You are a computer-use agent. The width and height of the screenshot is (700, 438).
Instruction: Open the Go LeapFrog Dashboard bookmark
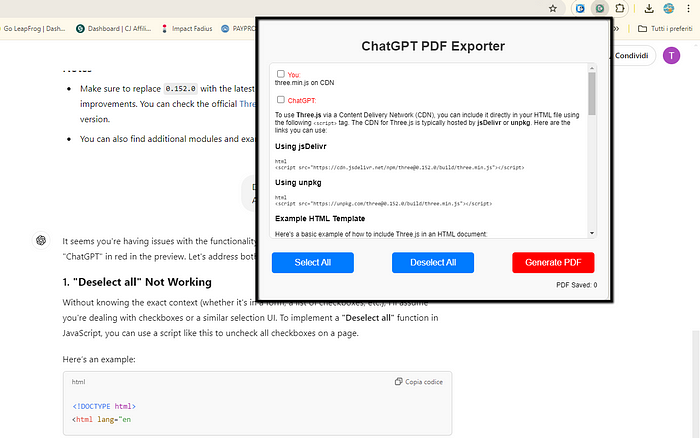coord(33,29)
